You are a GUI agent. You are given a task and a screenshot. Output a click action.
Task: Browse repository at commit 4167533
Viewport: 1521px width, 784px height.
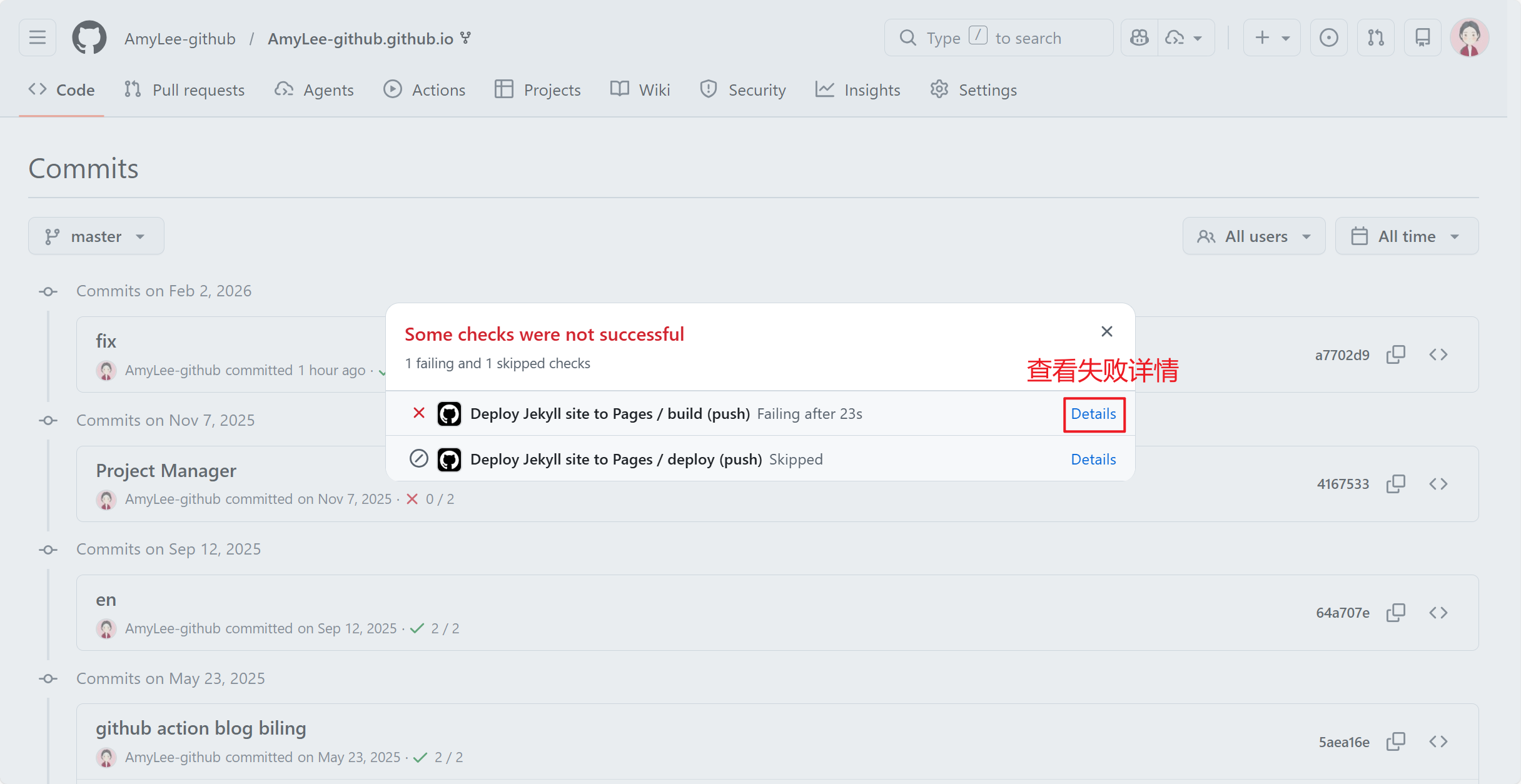click(1438, 484)
